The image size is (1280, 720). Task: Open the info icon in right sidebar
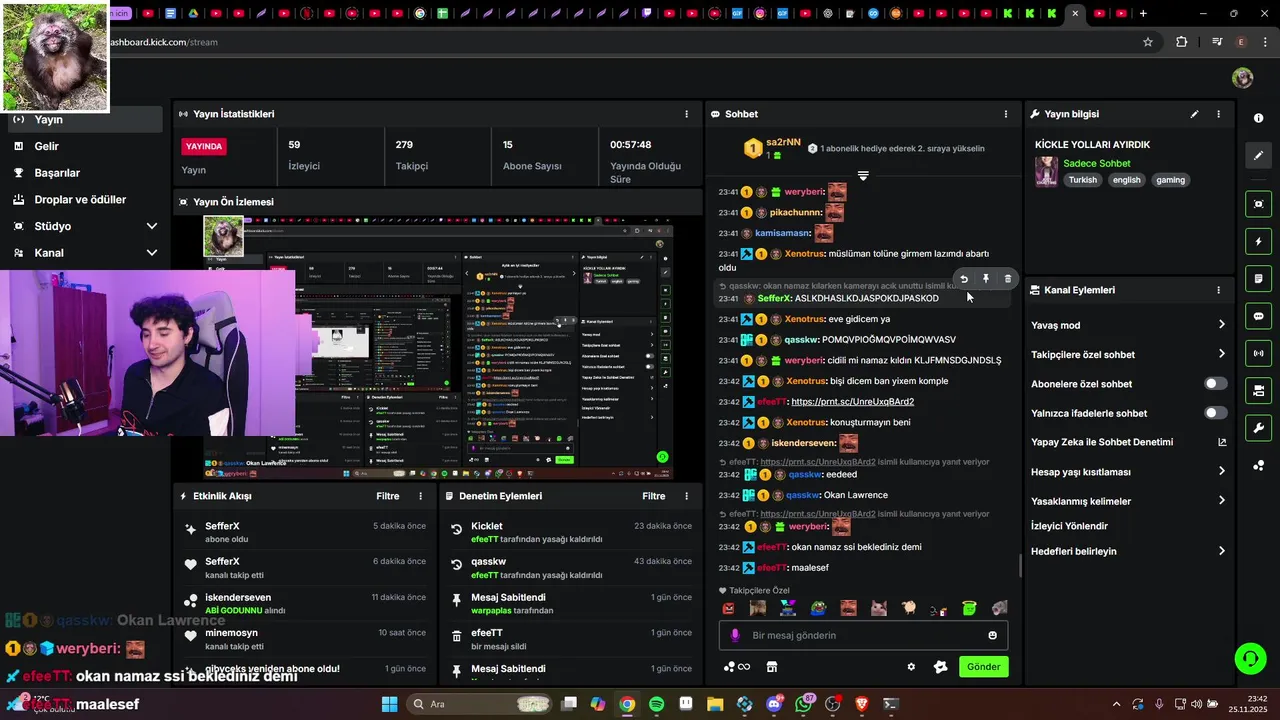[x=1258, y=118]
